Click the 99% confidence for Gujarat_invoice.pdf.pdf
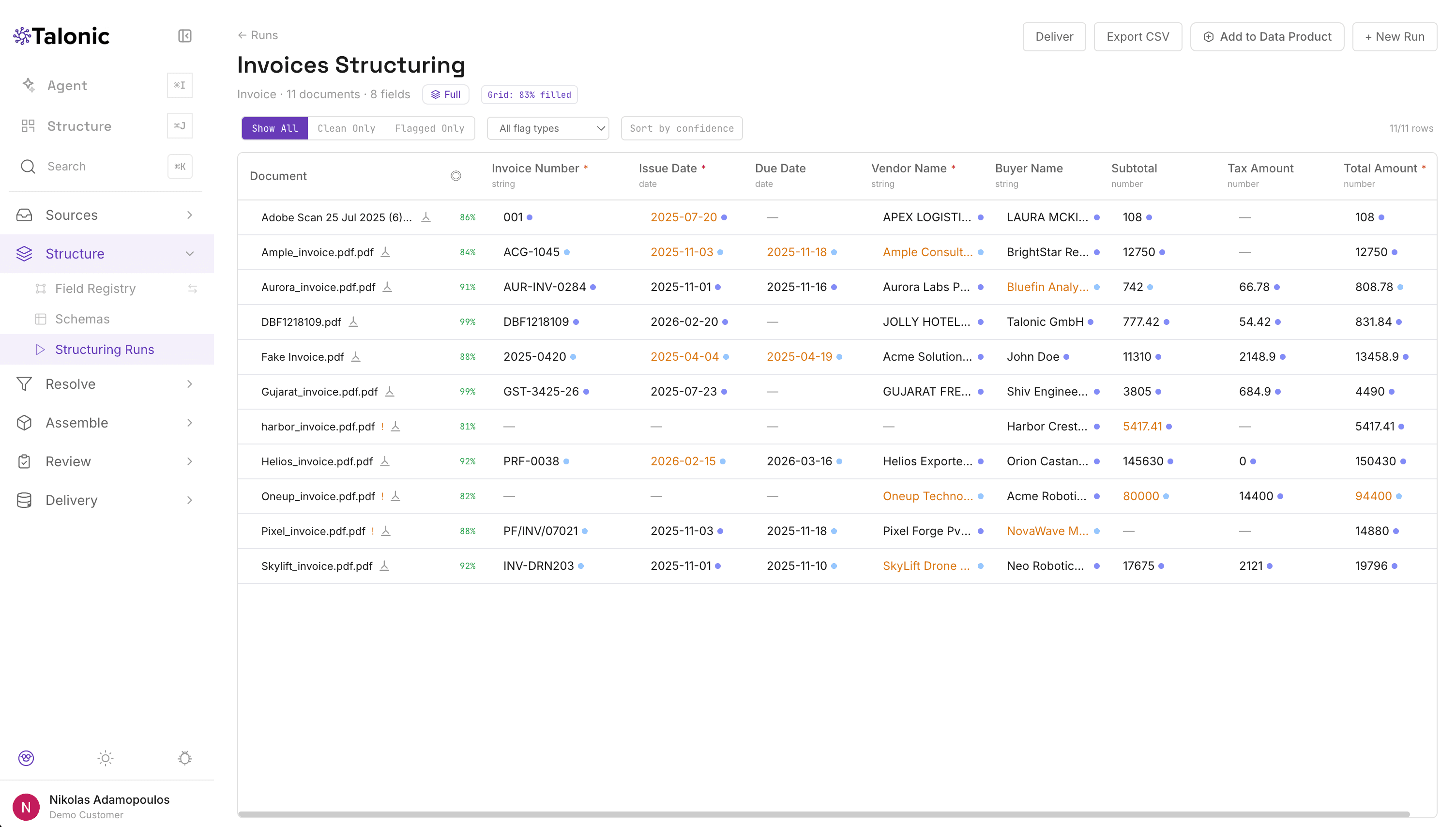Viewport: 1456px width, 827px height. pos(468,391)
